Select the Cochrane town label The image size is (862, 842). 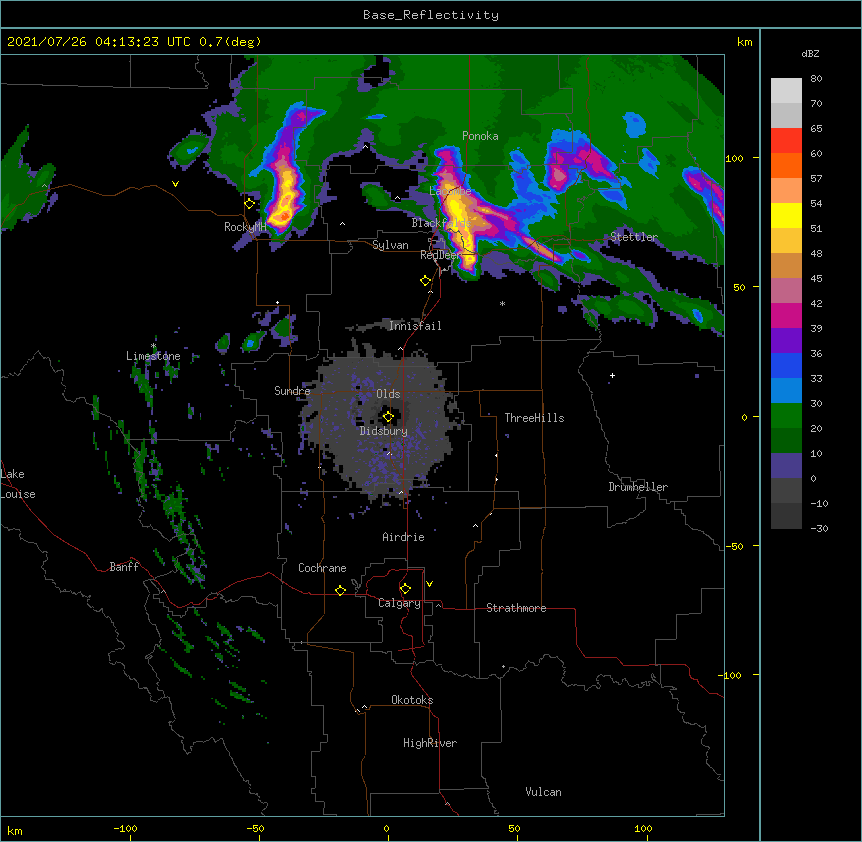tap(322, 568)
